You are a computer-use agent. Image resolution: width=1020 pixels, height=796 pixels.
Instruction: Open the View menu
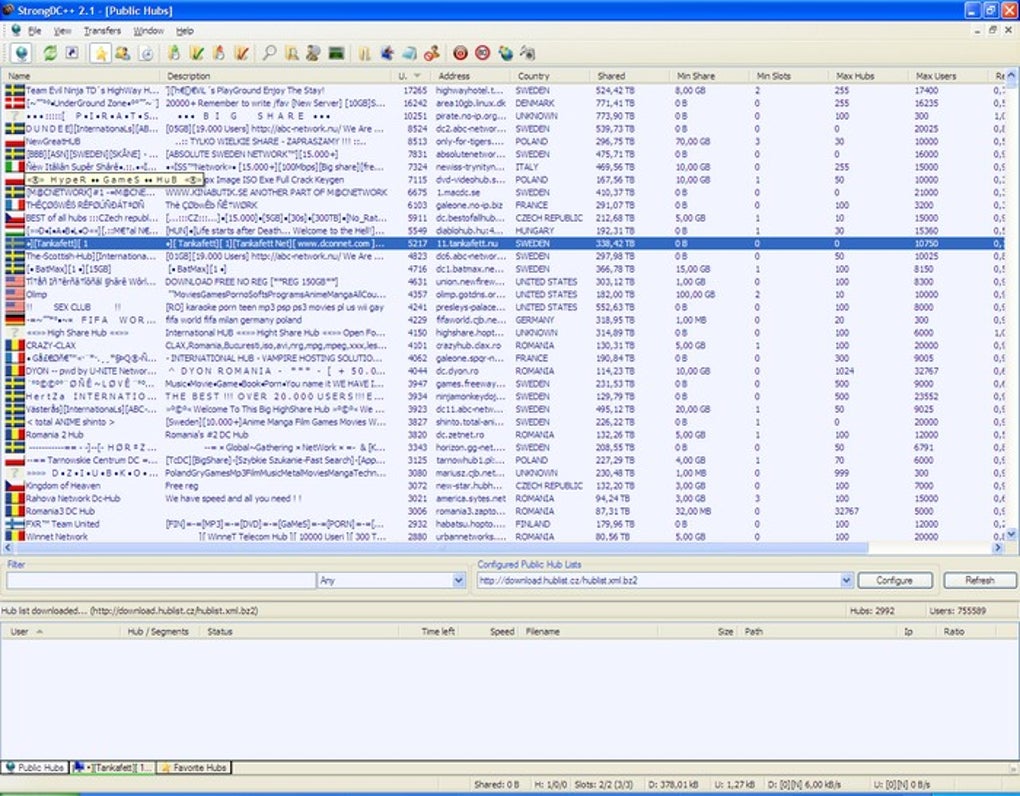click(62, 31)
